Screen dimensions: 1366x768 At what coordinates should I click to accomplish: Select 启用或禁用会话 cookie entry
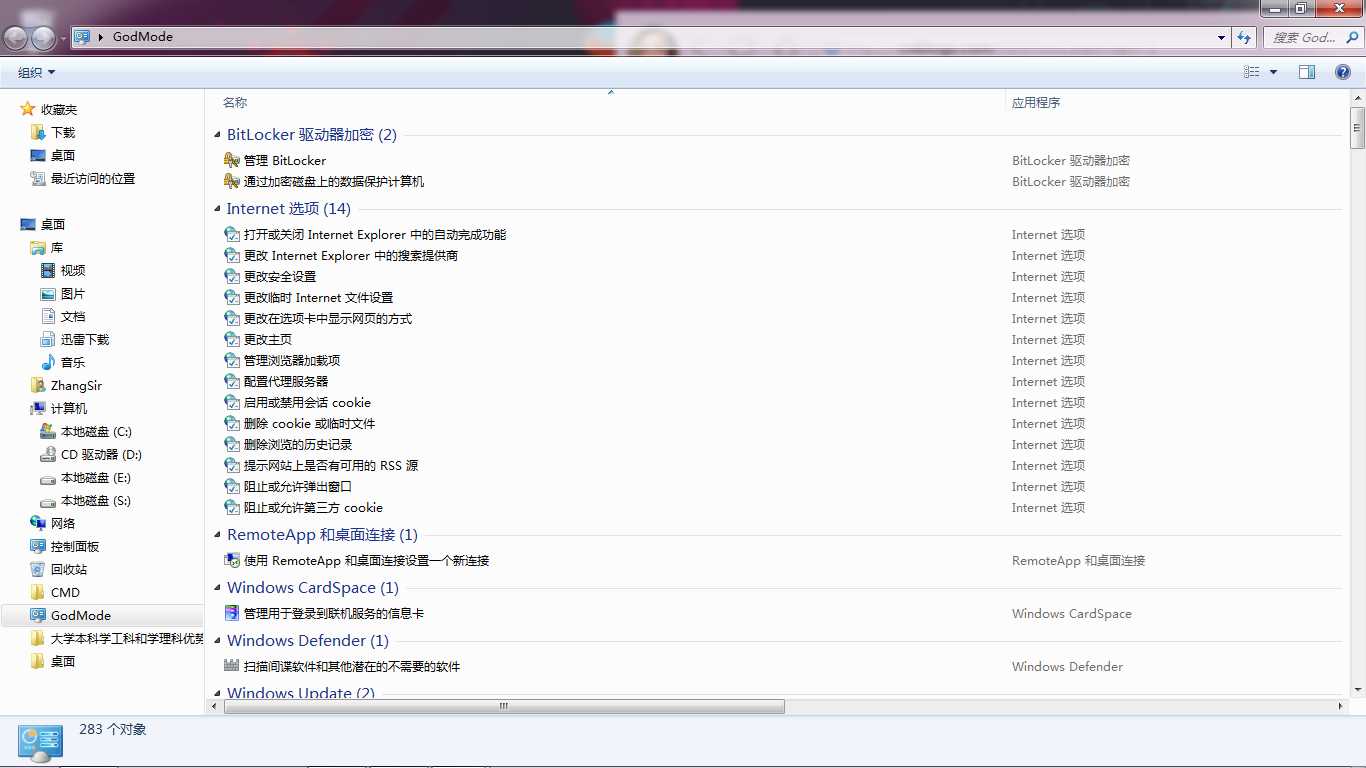pyautogui.click(x=307, y=402)
